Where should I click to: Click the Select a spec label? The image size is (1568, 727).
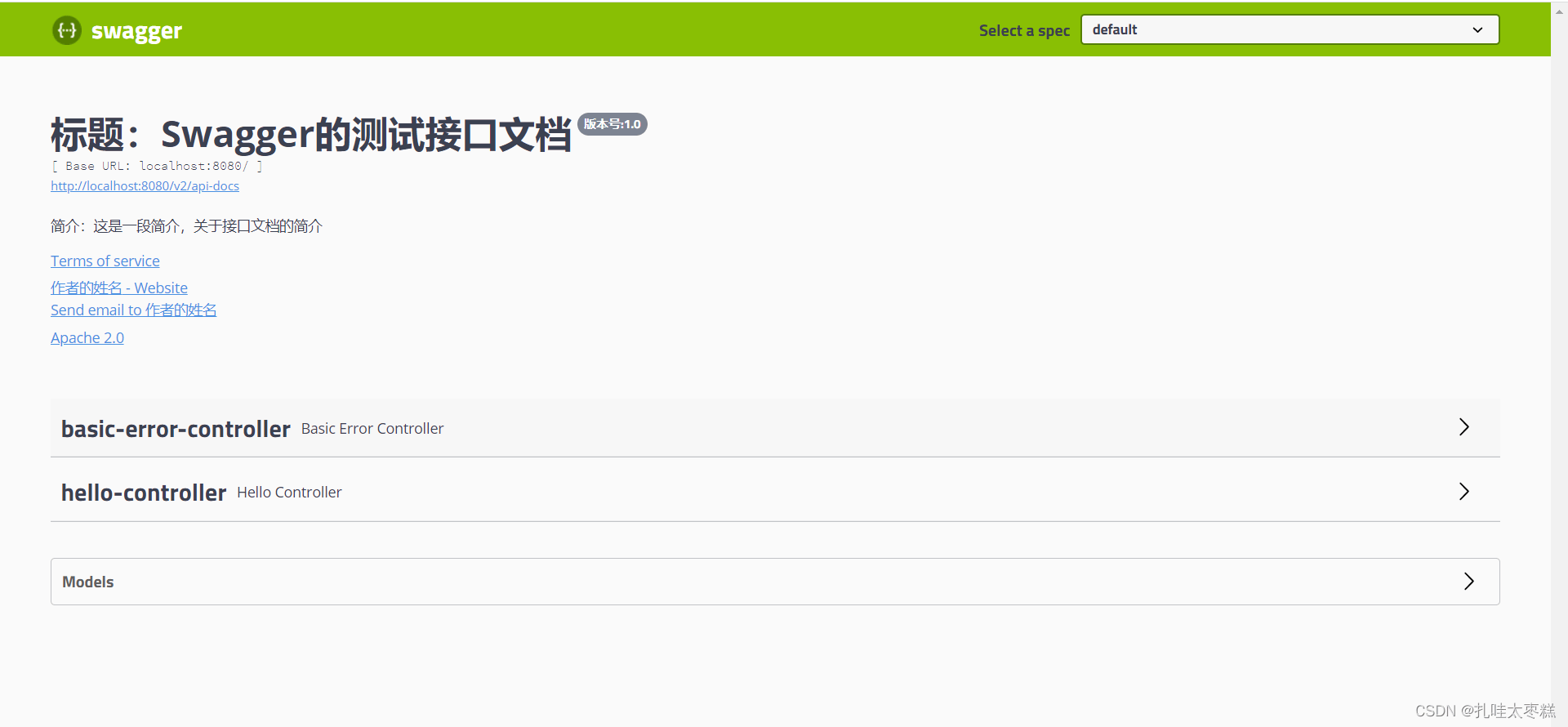click(x=1024, y=30)
